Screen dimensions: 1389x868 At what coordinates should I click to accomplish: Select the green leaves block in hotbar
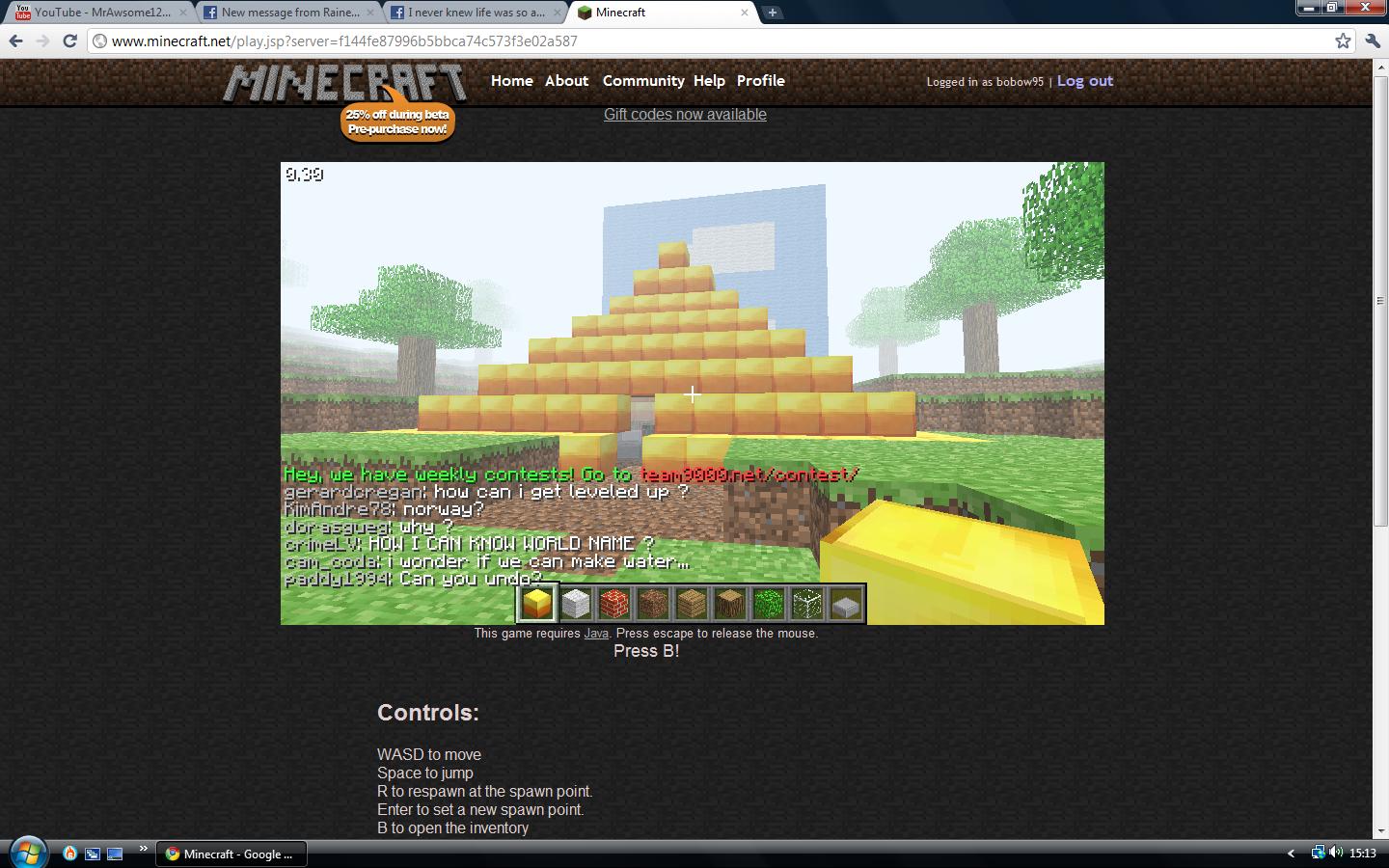pyautogui.click(x=769, y=604)
